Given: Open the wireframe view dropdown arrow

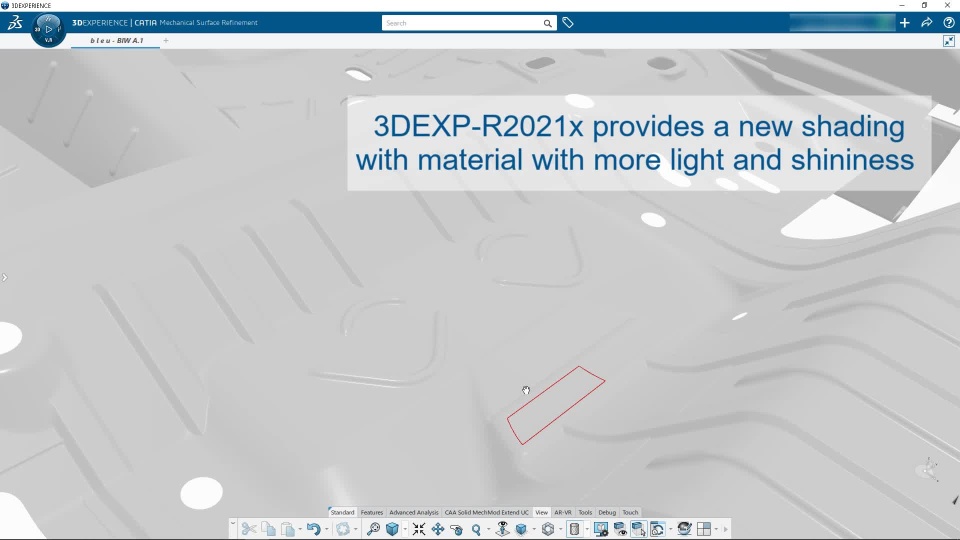Looking at the screenshot, I should [561, 530].
